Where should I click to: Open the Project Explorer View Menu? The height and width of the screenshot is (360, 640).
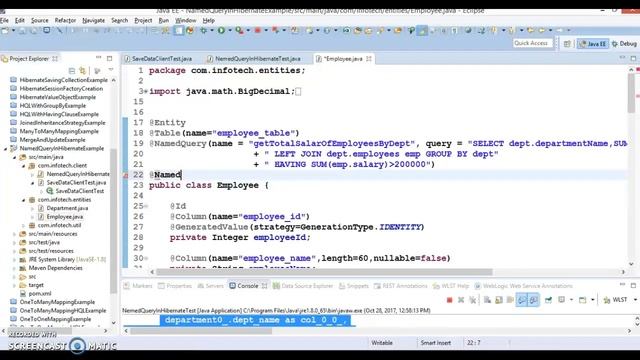(111, 70)
